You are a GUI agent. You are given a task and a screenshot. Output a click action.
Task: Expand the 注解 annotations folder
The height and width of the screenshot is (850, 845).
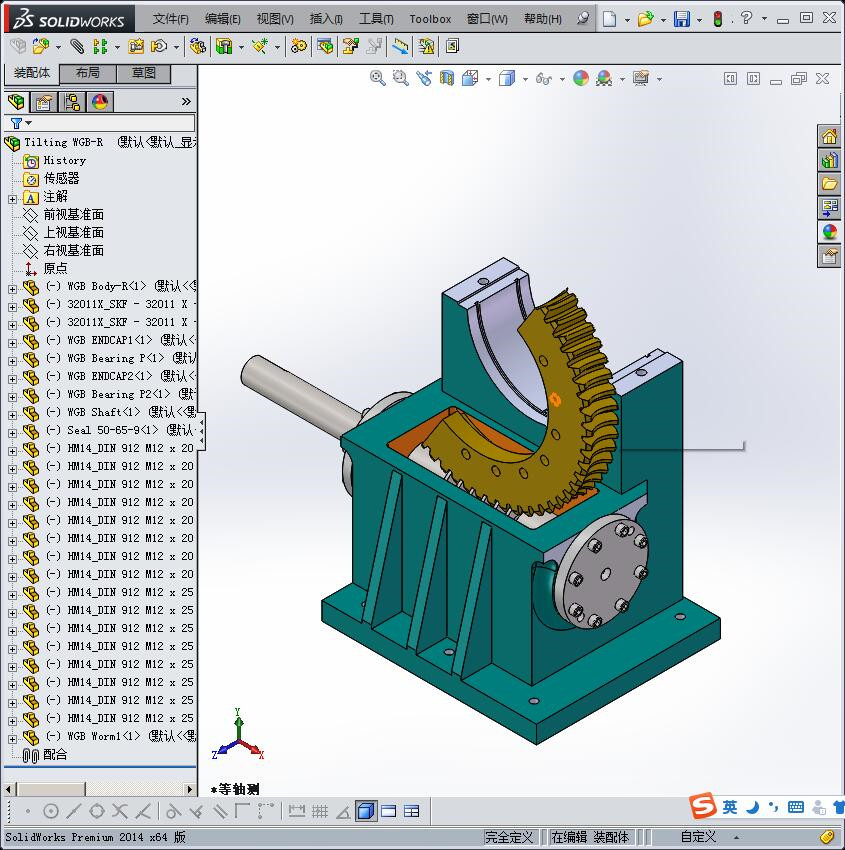(x=12, y=199)
